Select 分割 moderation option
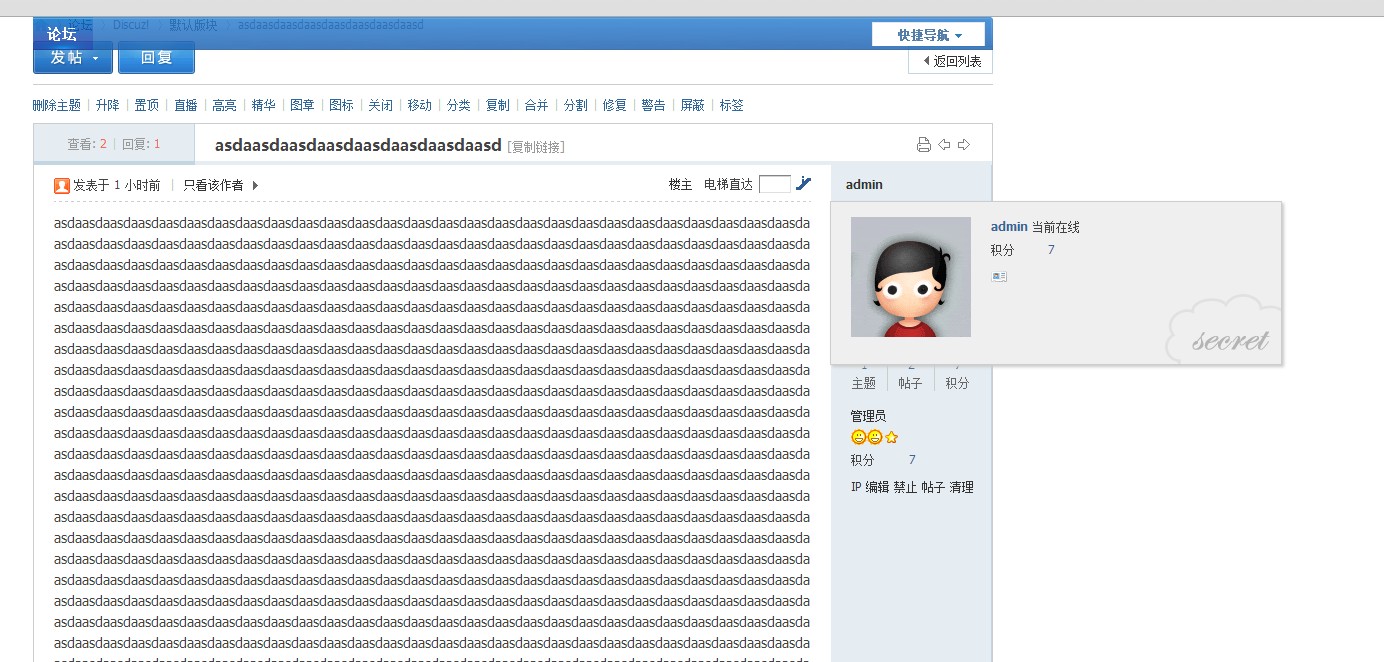This screenshot has height=662, width=1384. [575, 105]
